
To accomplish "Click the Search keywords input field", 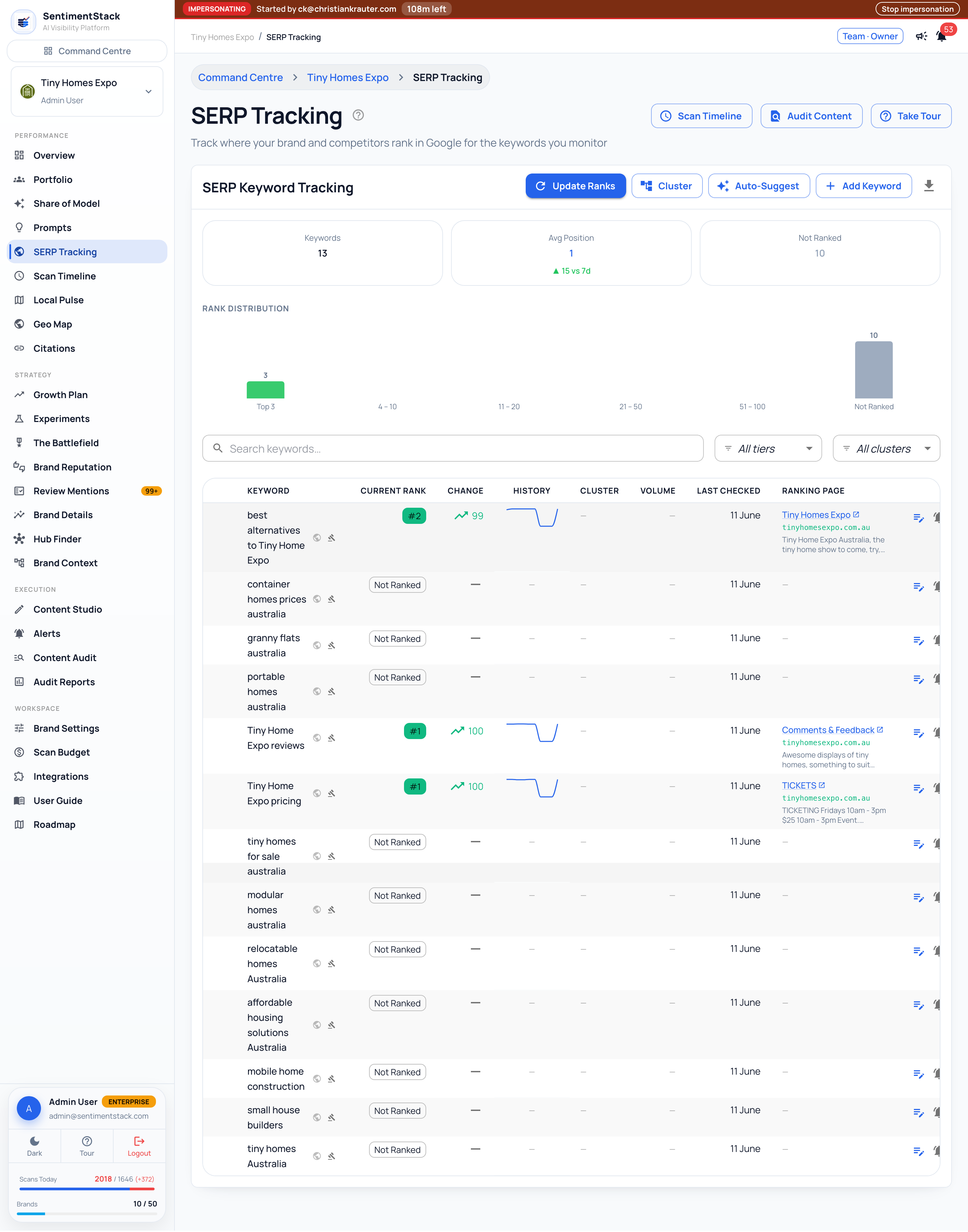I will [x=453, y=449].
